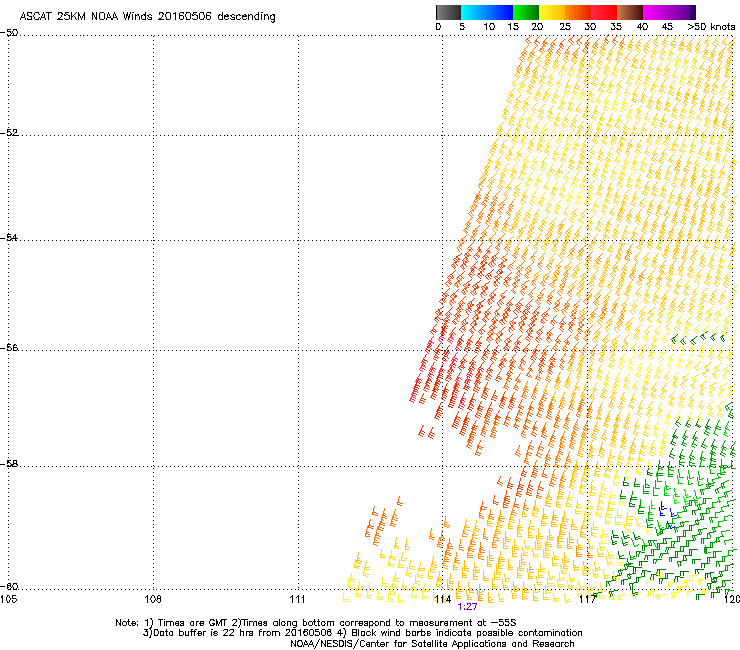This screenshot has width=740, height=650.
Task: Click the orange 25-30 knots color segment
Action: click(x=578, y=12)
